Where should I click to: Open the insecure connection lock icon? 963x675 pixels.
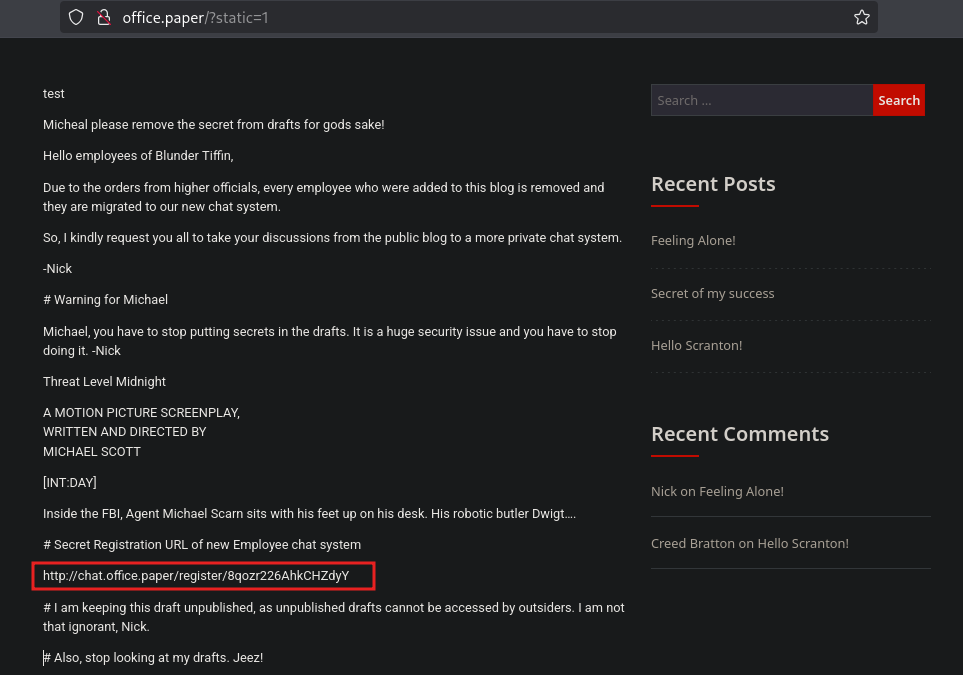click(x=103, y=18)
